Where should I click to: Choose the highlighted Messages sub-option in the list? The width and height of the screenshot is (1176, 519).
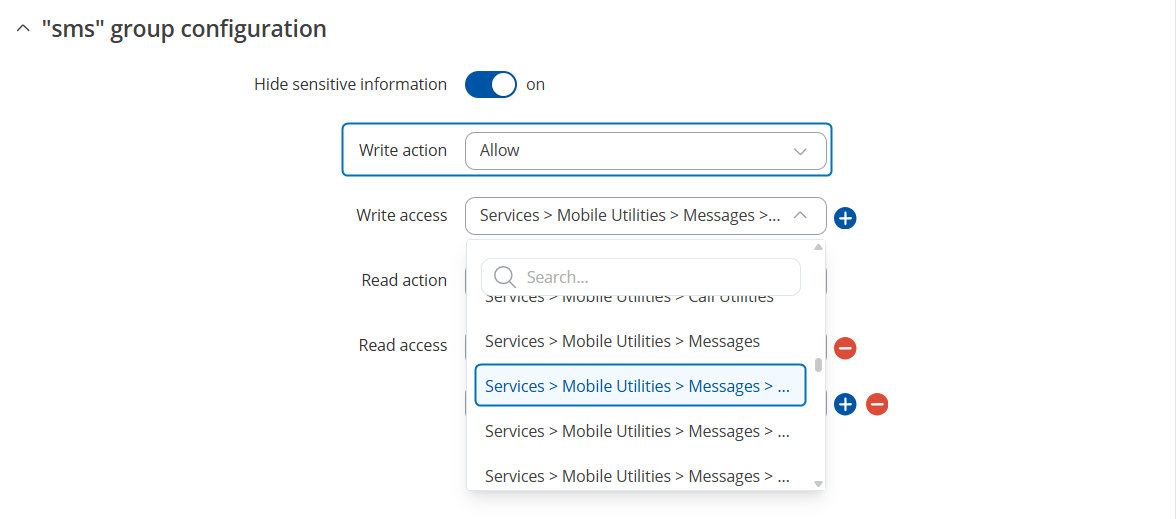[640, 386]
